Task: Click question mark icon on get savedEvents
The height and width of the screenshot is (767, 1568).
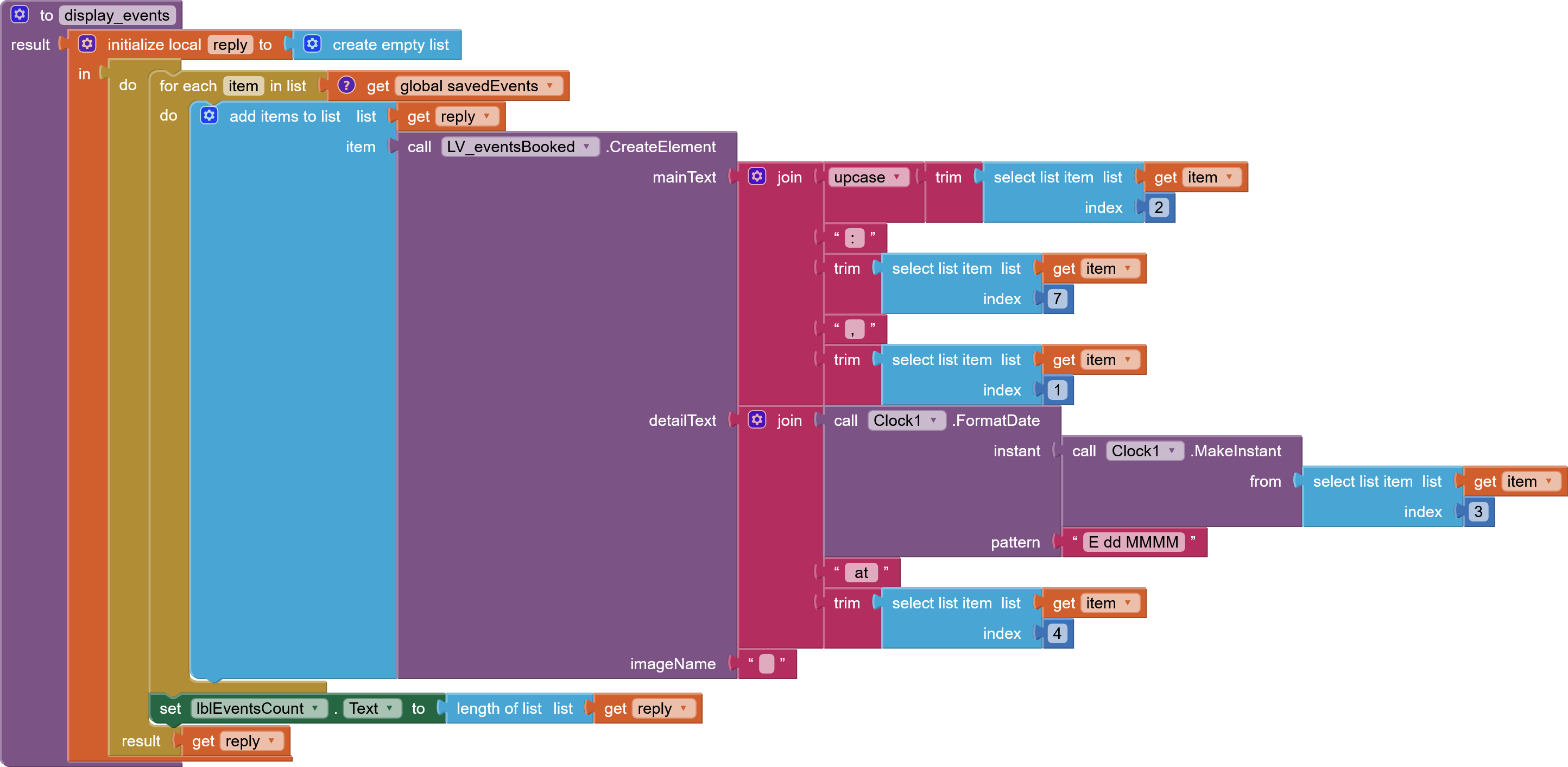Action: pyautogui.click(x=346, y=85)
